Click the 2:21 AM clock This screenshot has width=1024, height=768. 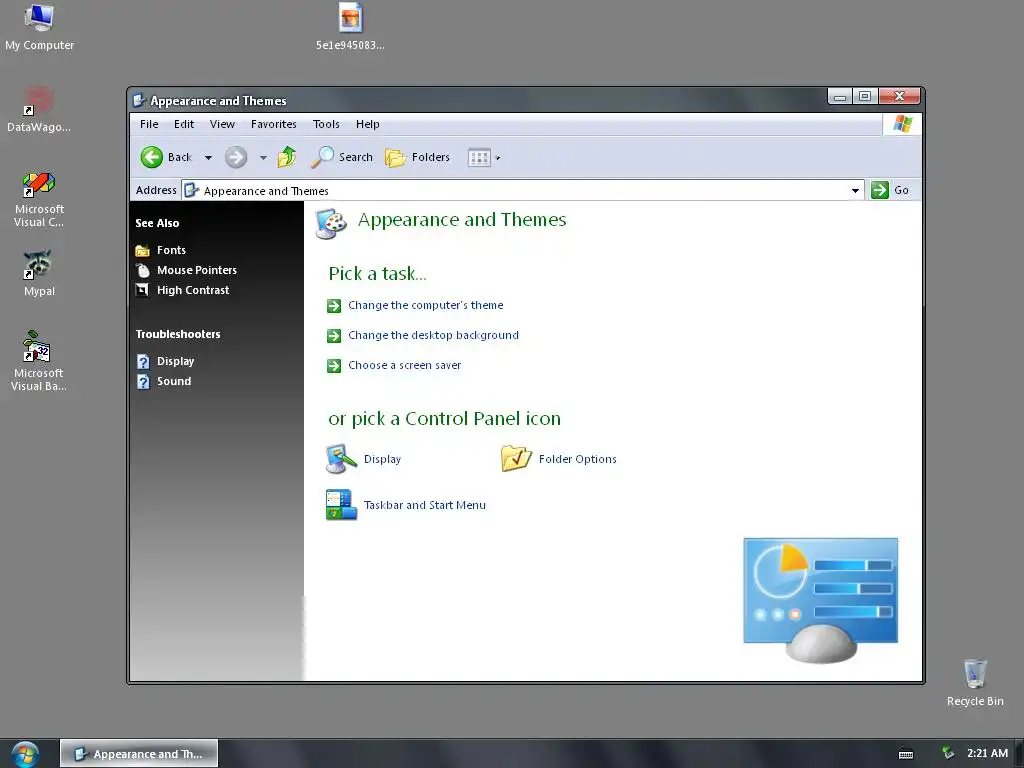(987, 754)
